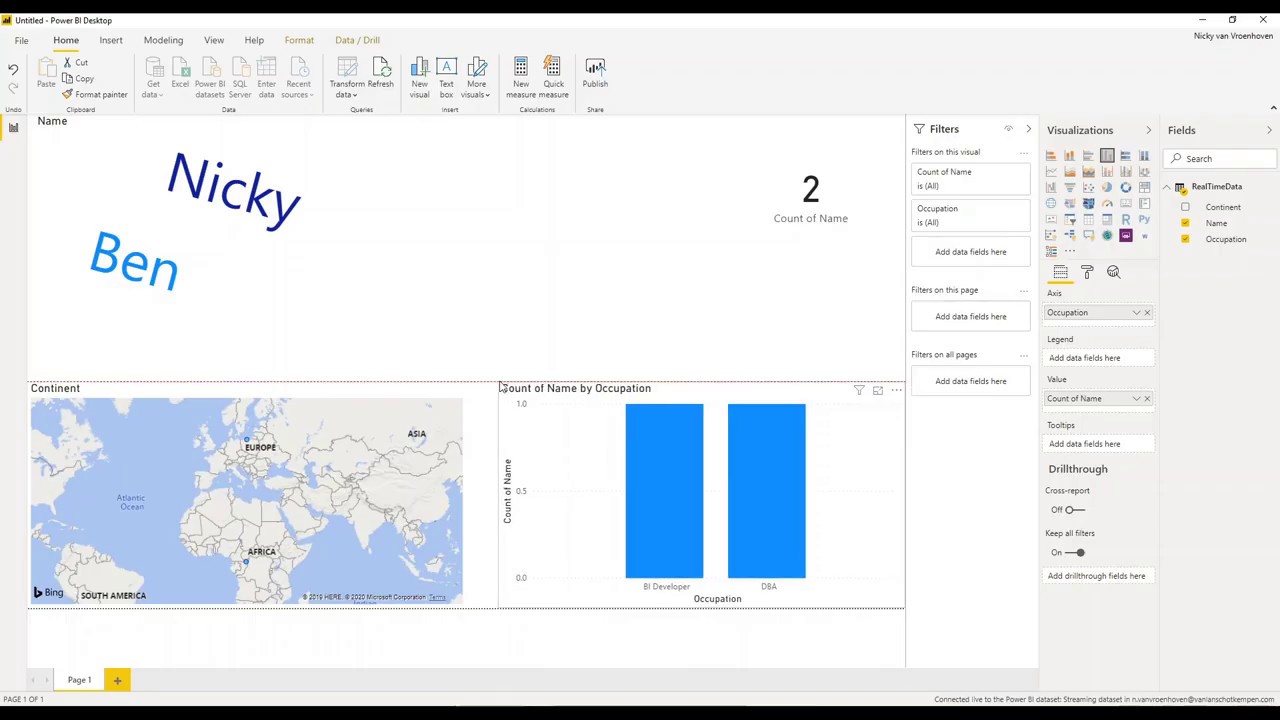The height and width of the screenshot is (720, 1280).
Task: Create a Quick measure
Action: point(553,77)
